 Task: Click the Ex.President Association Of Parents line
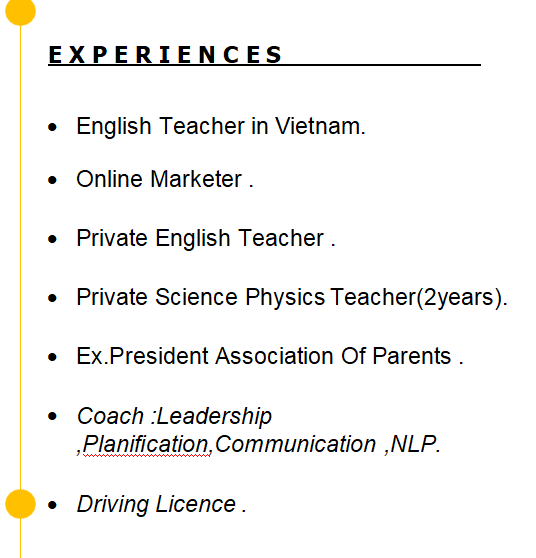click(270, 356)
